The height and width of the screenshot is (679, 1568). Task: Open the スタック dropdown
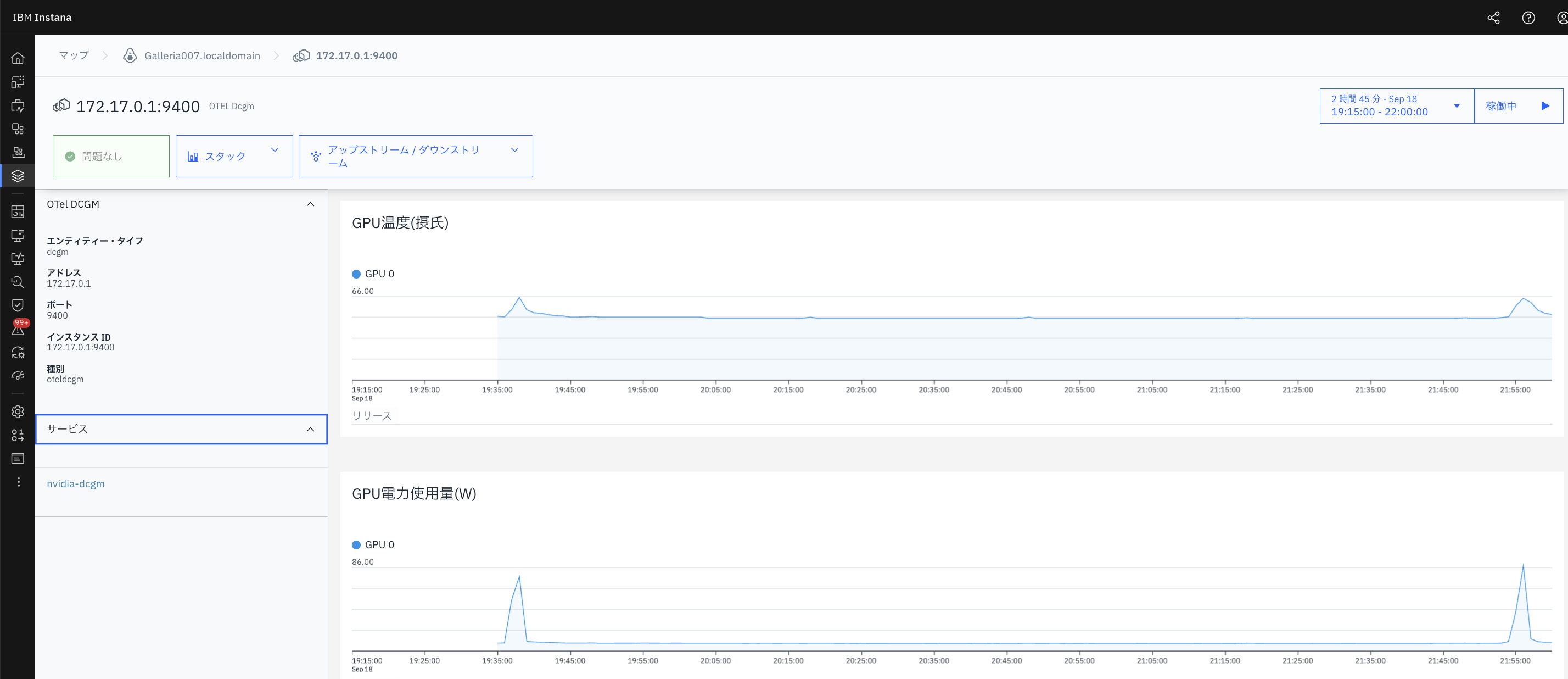pos(234,156)
